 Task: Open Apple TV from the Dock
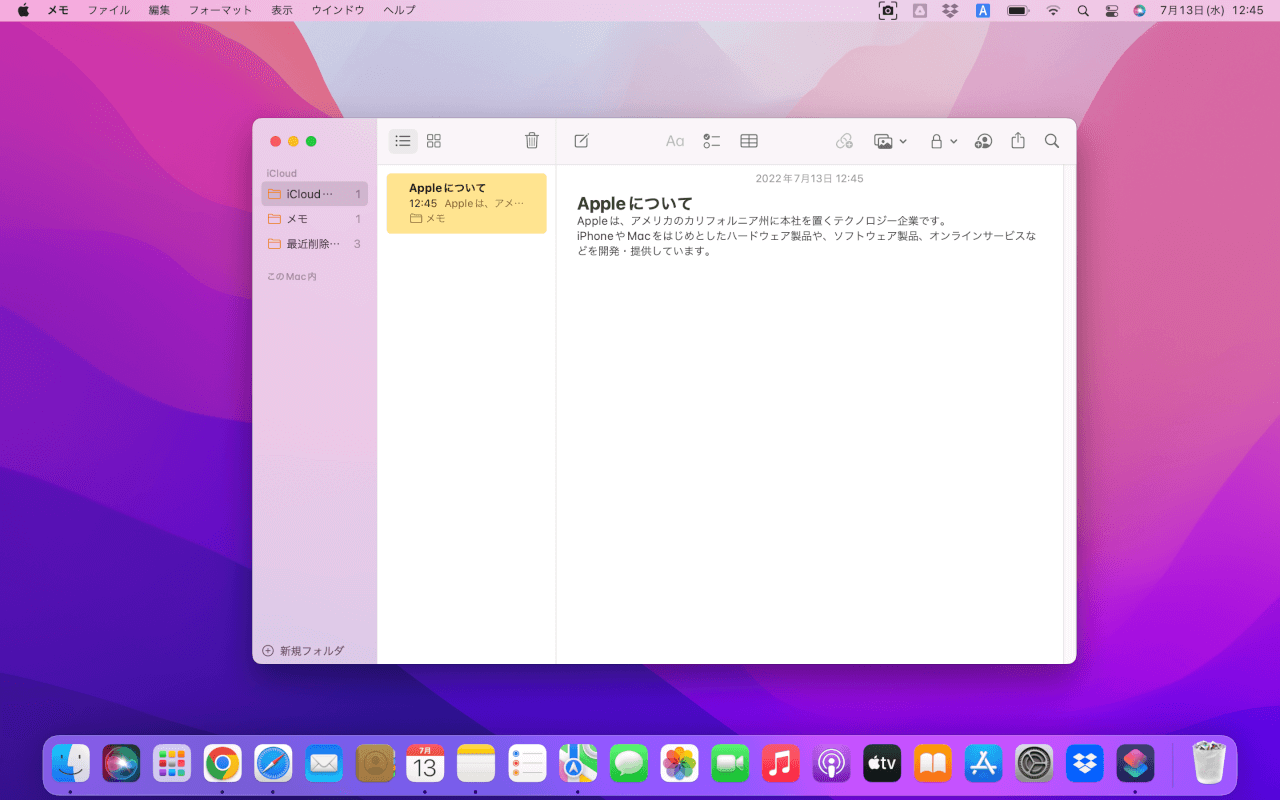tap(882, 765)
